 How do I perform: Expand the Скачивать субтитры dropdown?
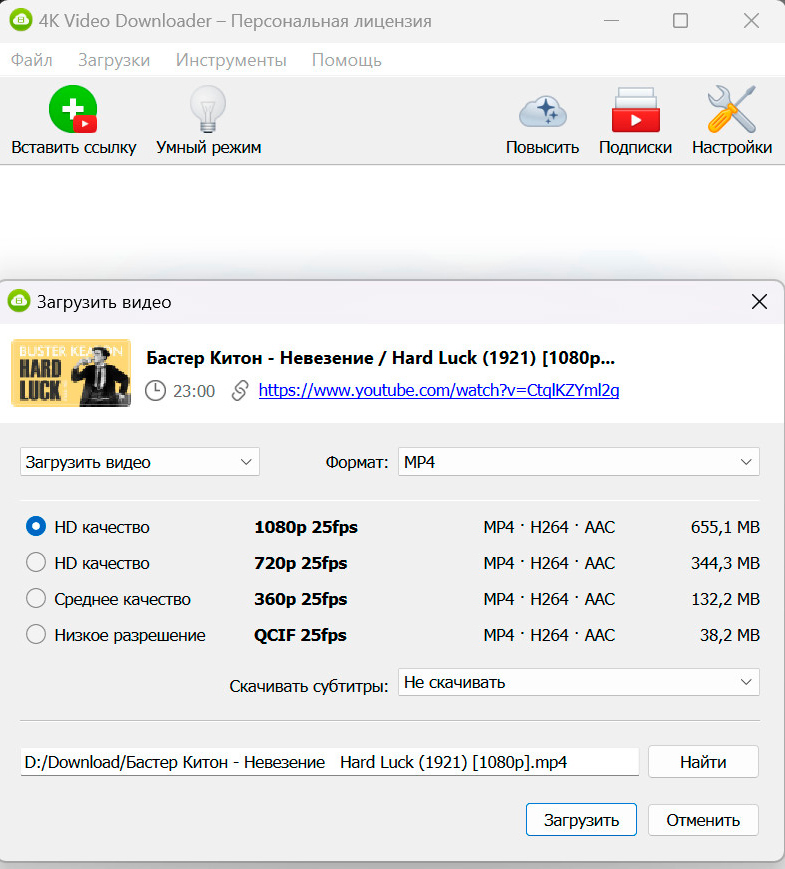[578, 682]
